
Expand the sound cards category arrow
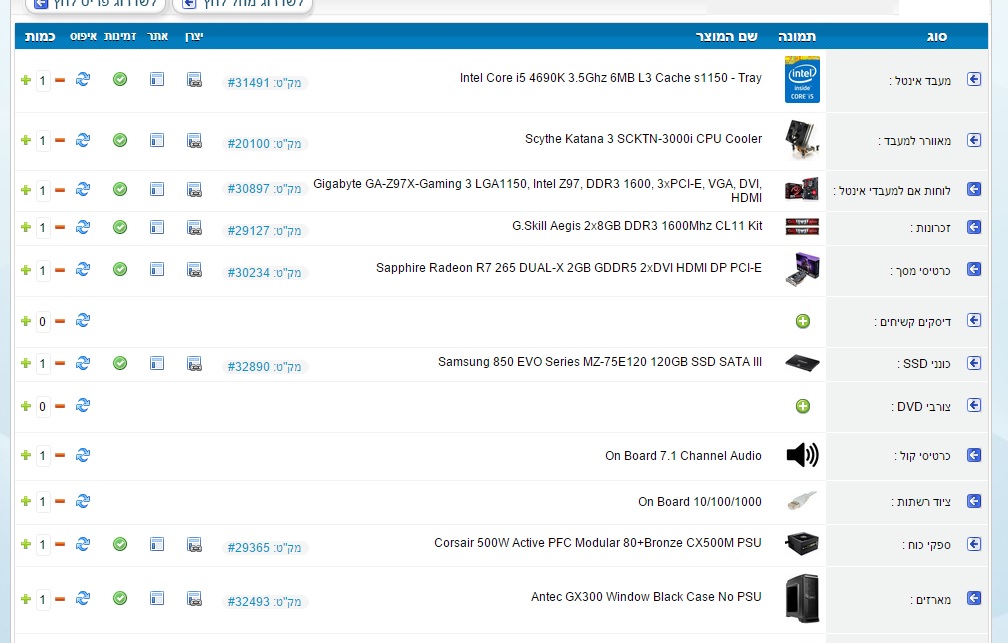tap(974, 456)
